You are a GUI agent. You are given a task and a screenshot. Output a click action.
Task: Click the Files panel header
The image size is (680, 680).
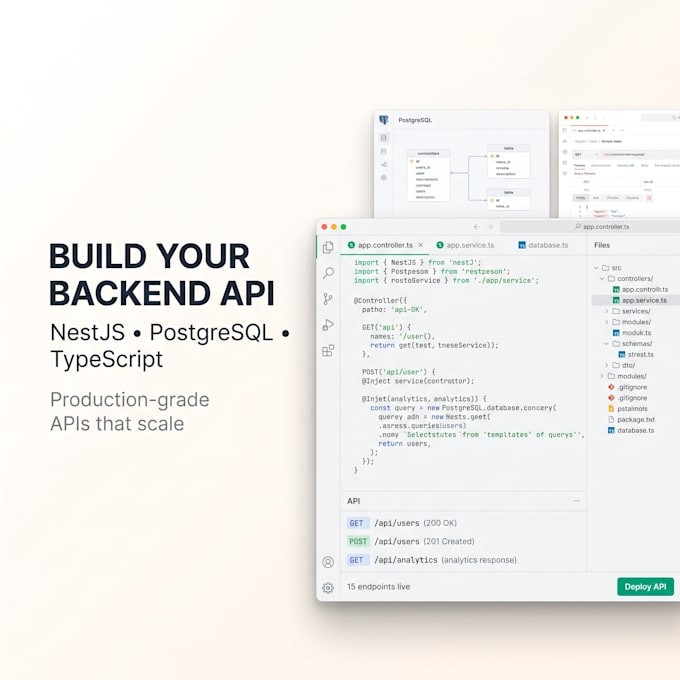click(x=602, y=245)
